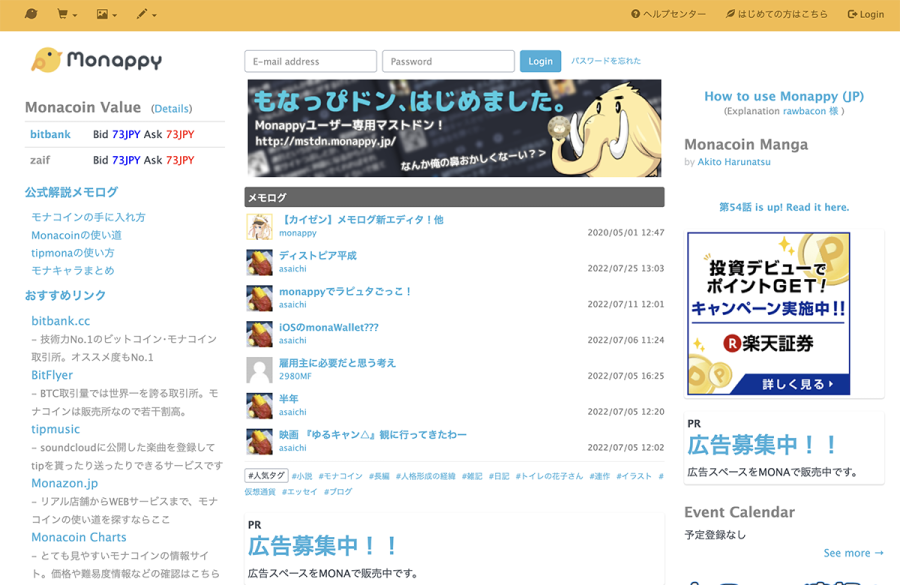Select the #連作 tag

coord(599,476)
